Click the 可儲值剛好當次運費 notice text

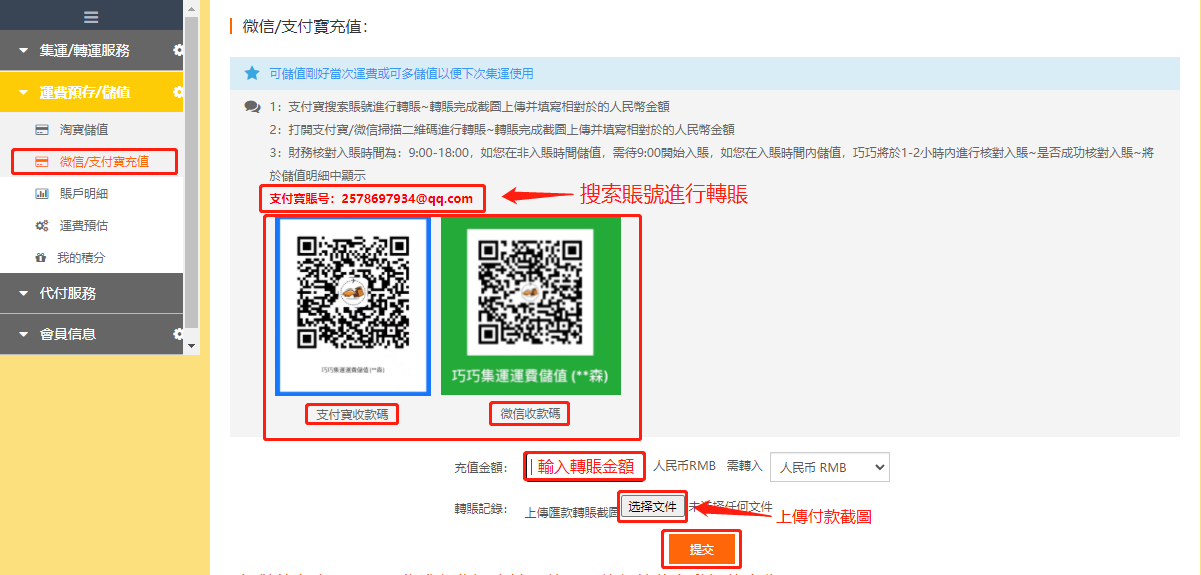click(x=401, y=73)
